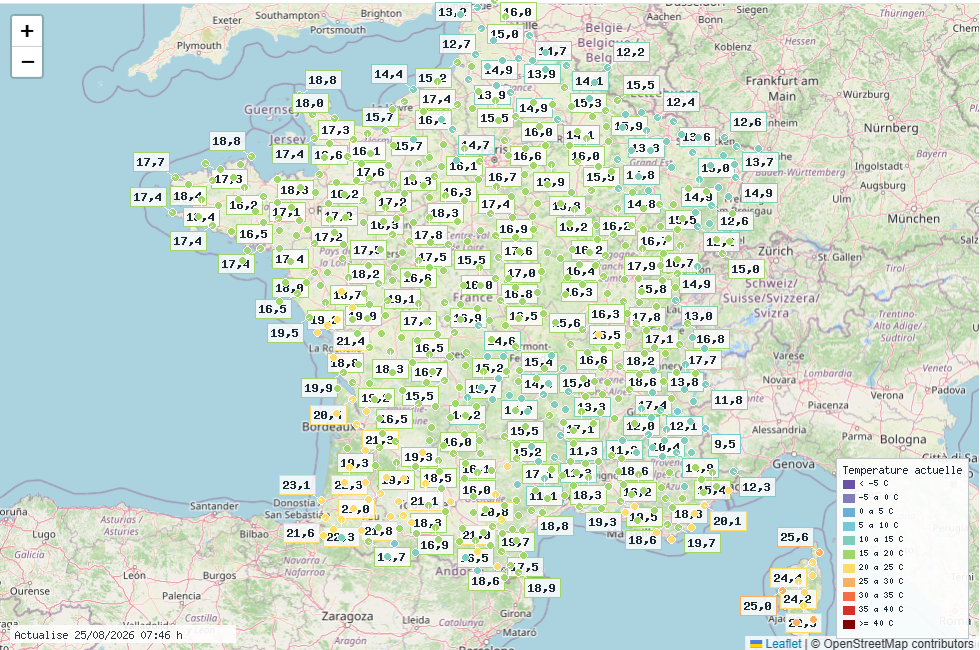Click the green '15 a 20 C' legend swatch
This screenshot has height=650, width=980.
848,553
